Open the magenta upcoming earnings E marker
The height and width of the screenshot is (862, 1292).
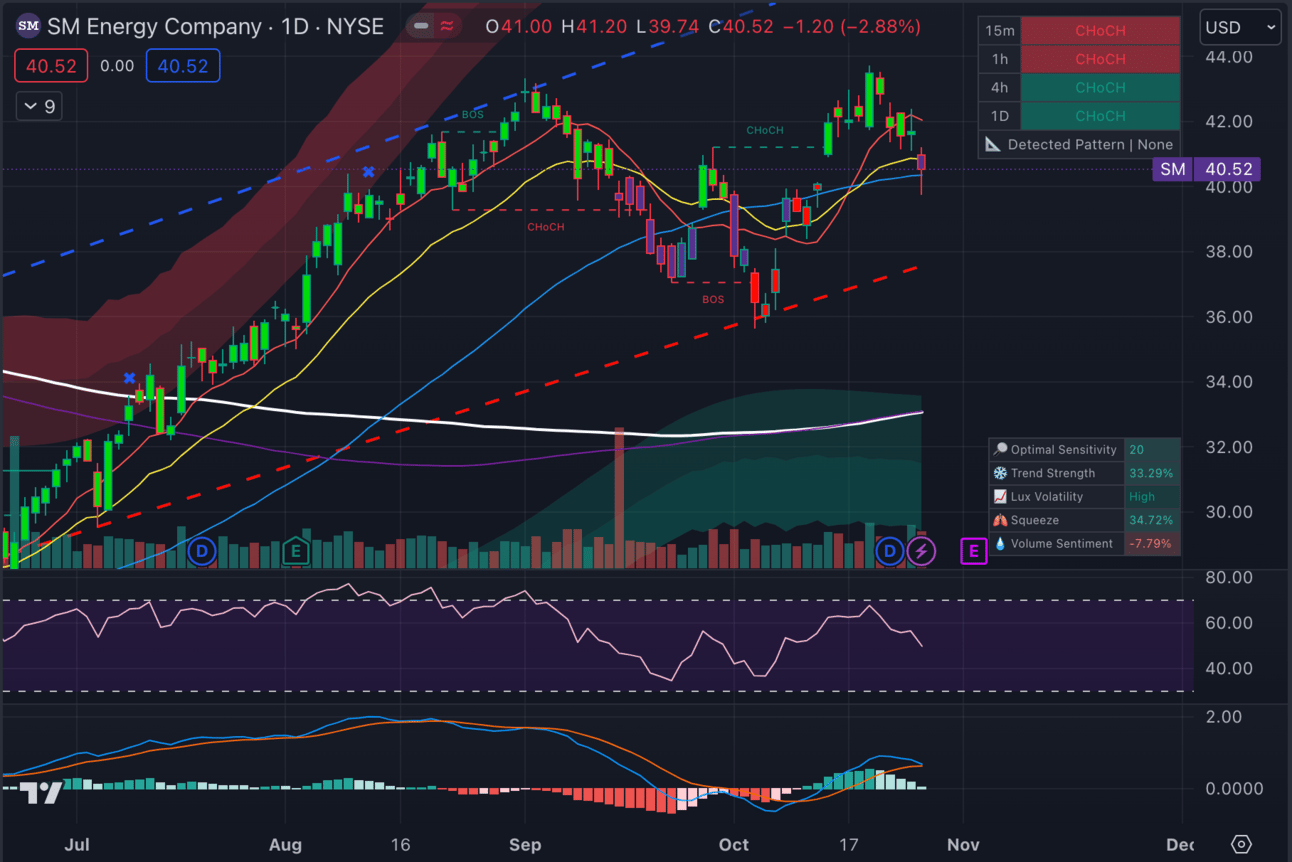point(973,550)
